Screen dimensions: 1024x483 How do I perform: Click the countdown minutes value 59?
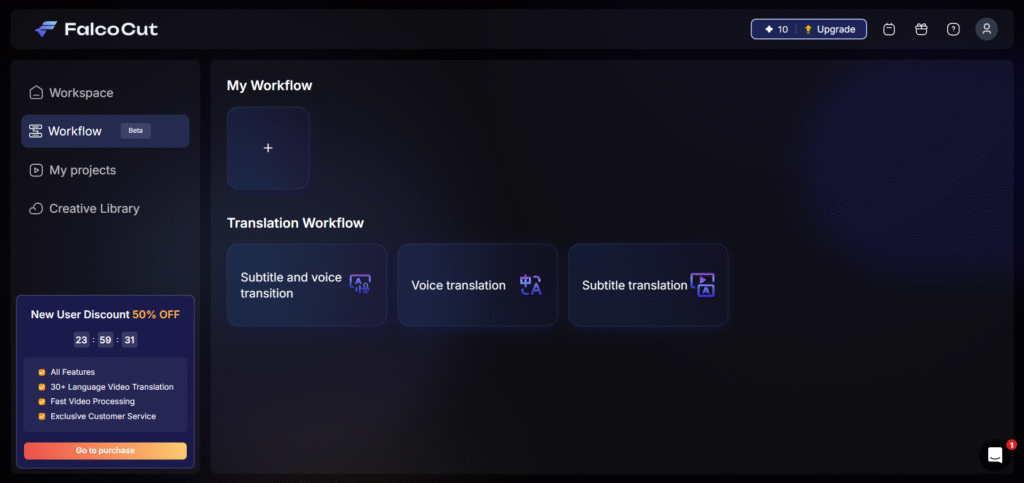(105, 340)
